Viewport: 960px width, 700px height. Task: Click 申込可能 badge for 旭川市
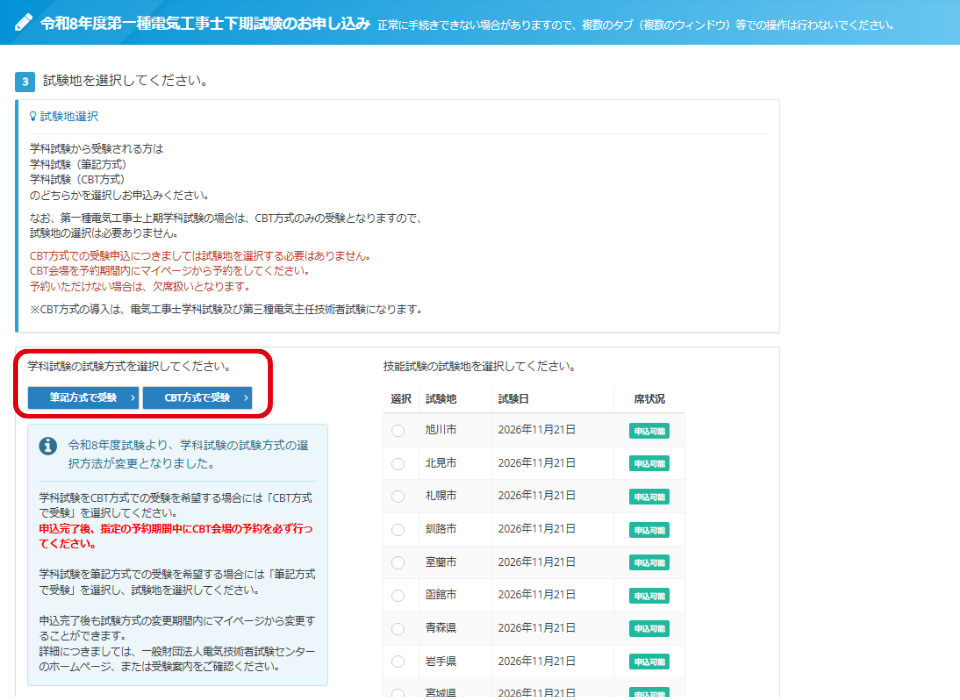pos(649,431)
